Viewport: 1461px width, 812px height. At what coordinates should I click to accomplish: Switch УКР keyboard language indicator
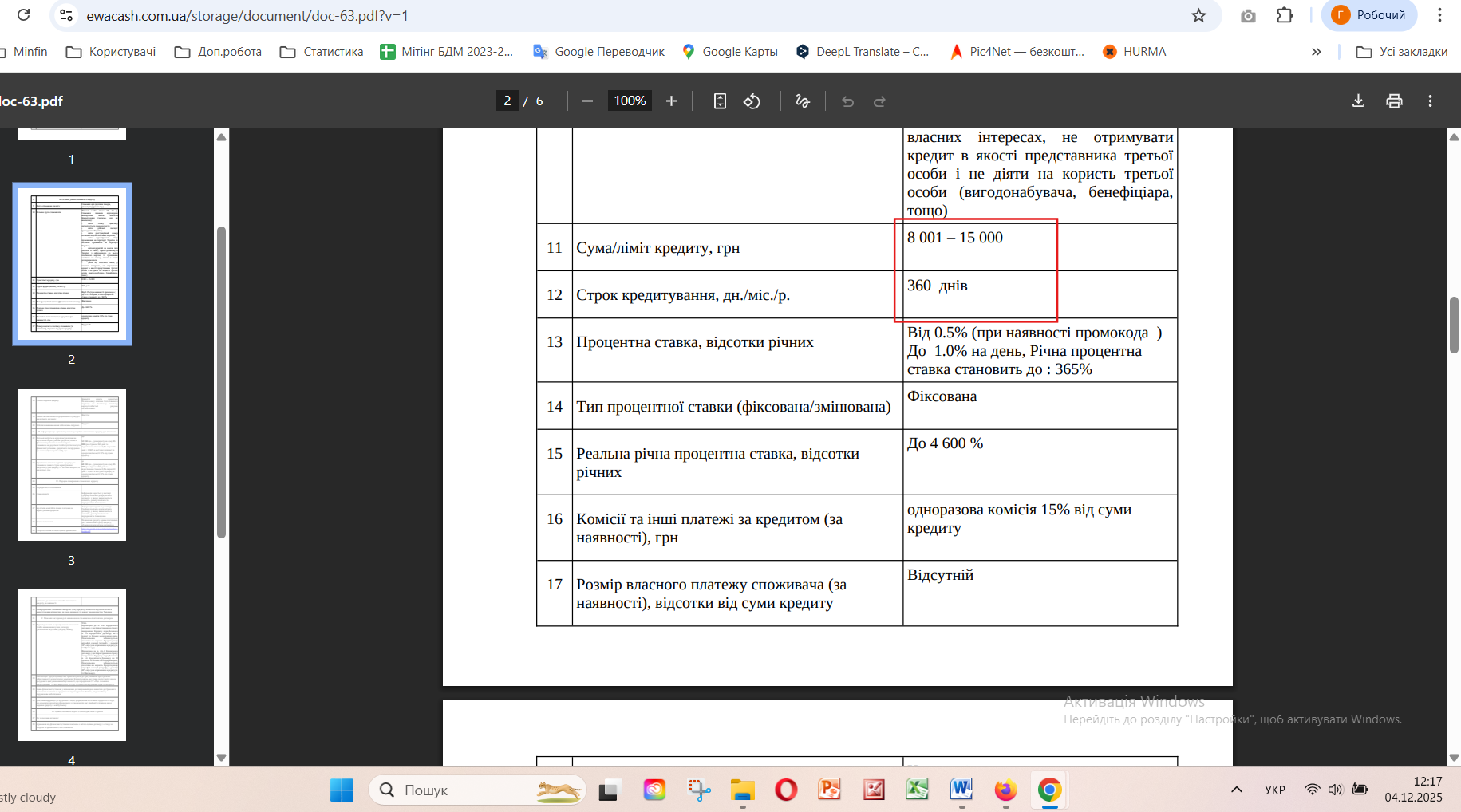tap(1274, 790)
